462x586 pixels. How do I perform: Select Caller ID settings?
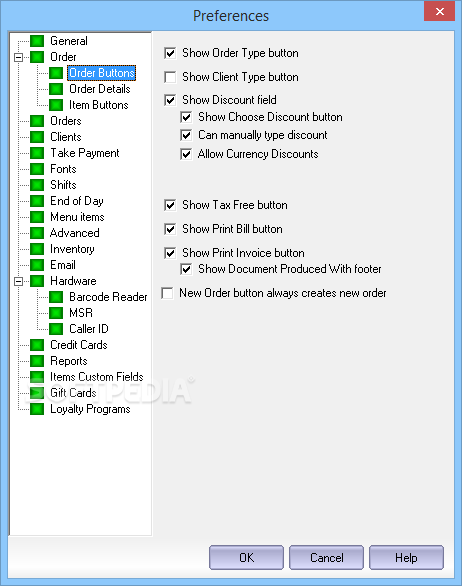(x=89, y=329)
